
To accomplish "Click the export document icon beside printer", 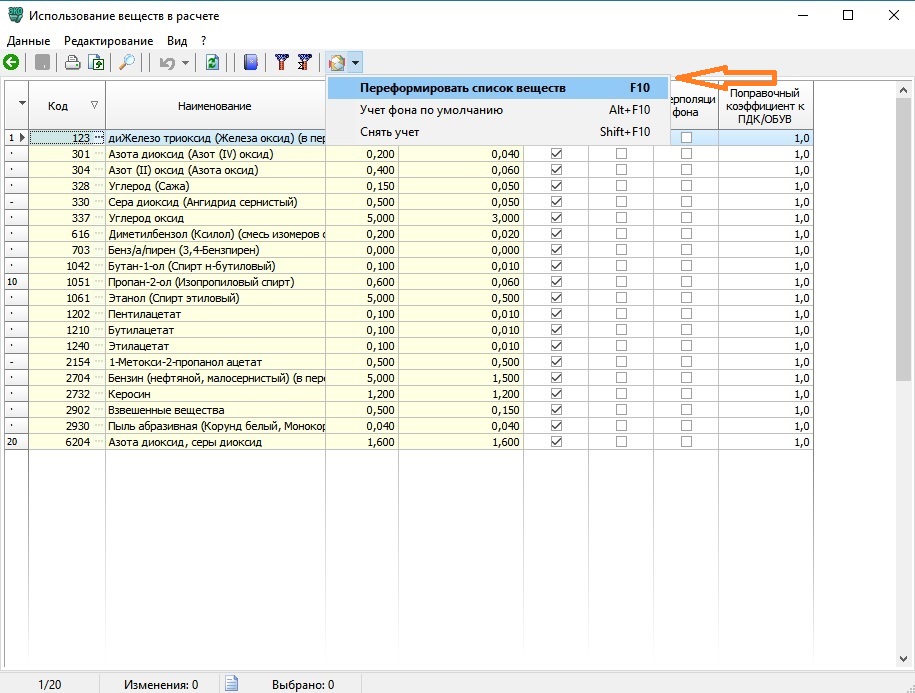I will [x=96, y=63].
